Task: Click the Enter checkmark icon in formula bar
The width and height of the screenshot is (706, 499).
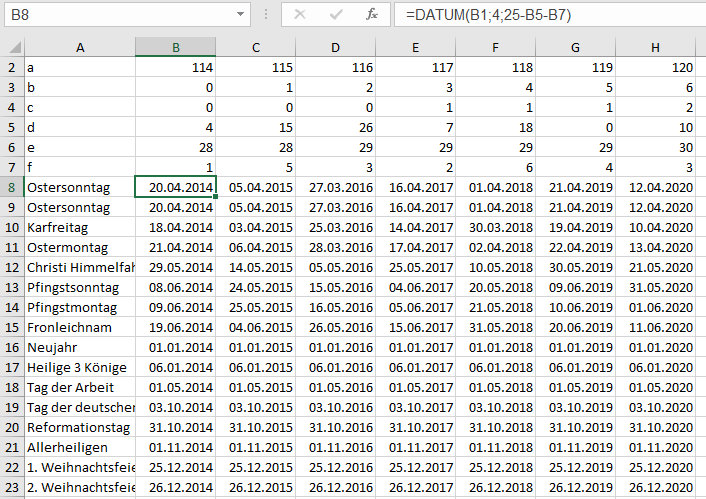Action: [336, 15]
